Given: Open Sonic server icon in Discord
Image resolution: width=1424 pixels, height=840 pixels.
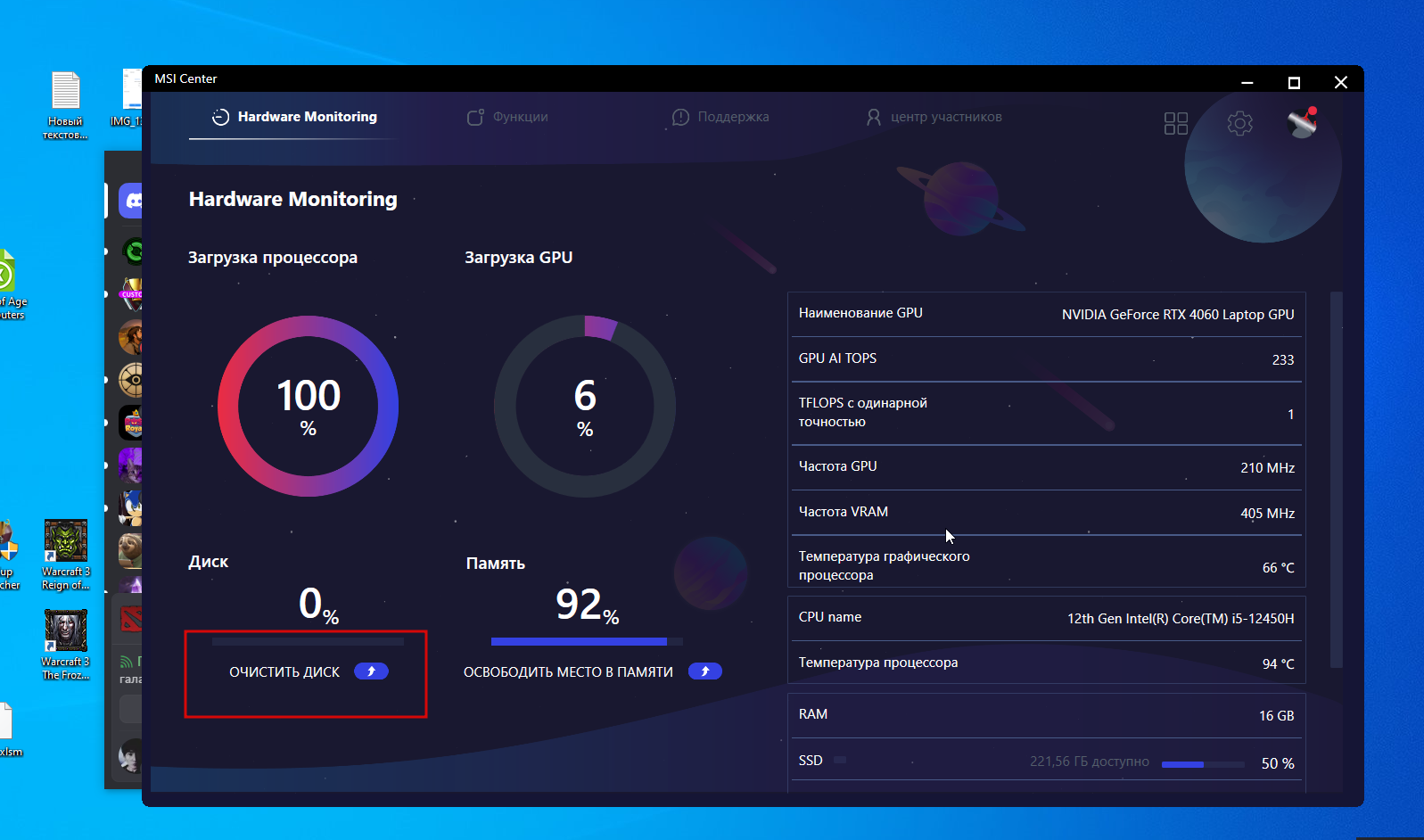Looking at the screenshot, I should click(x=131, y=507).
